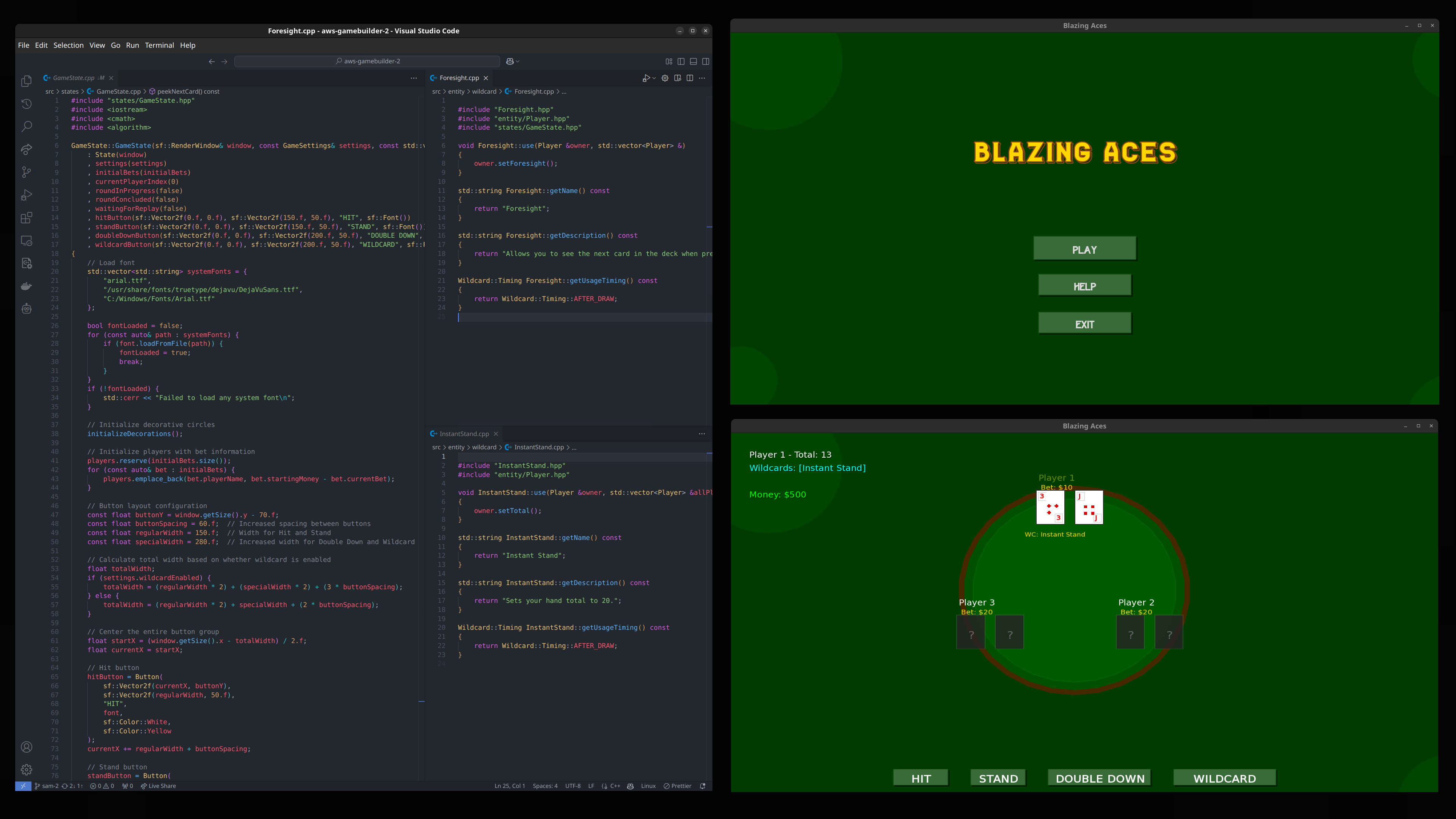Open the Amazon Q robot icon in the sidebar
Viewport: 1456px width, 819px height.
[x=26, y=309]
